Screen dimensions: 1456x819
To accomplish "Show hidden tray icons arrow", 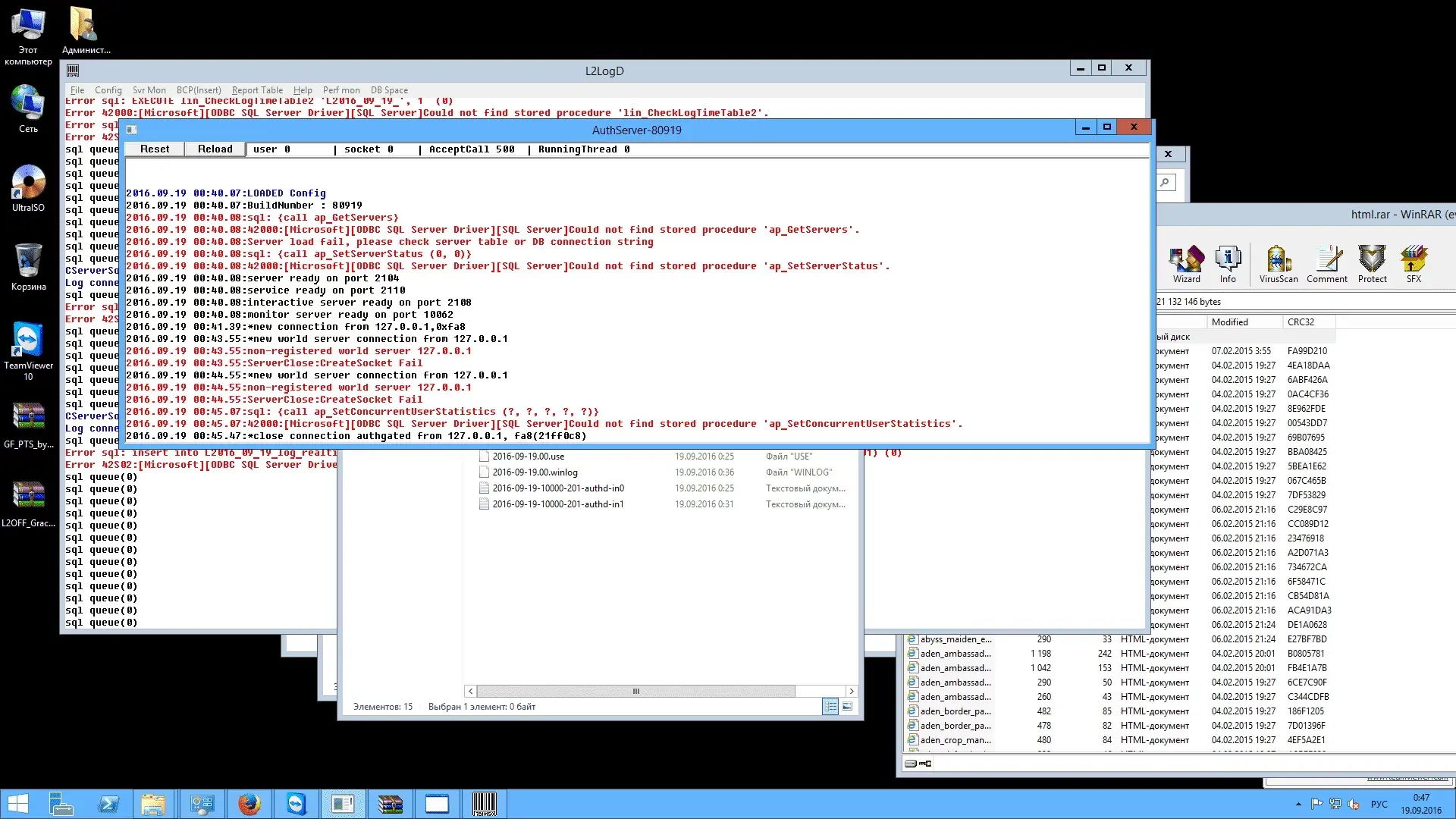I will [1298, 804].
